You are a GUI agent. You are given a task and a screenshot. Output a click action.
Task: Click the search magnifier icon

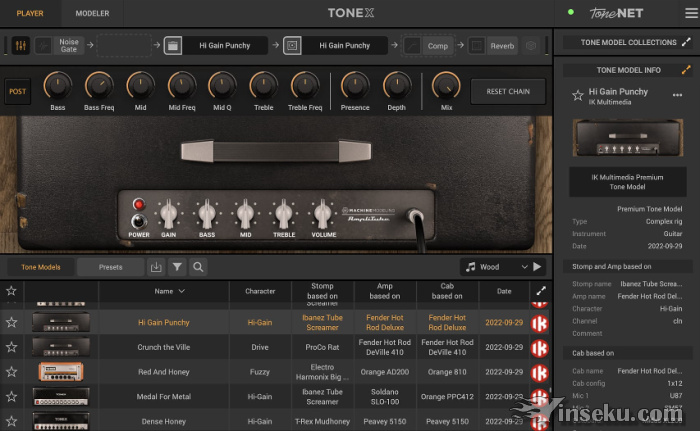pos(198,267)
